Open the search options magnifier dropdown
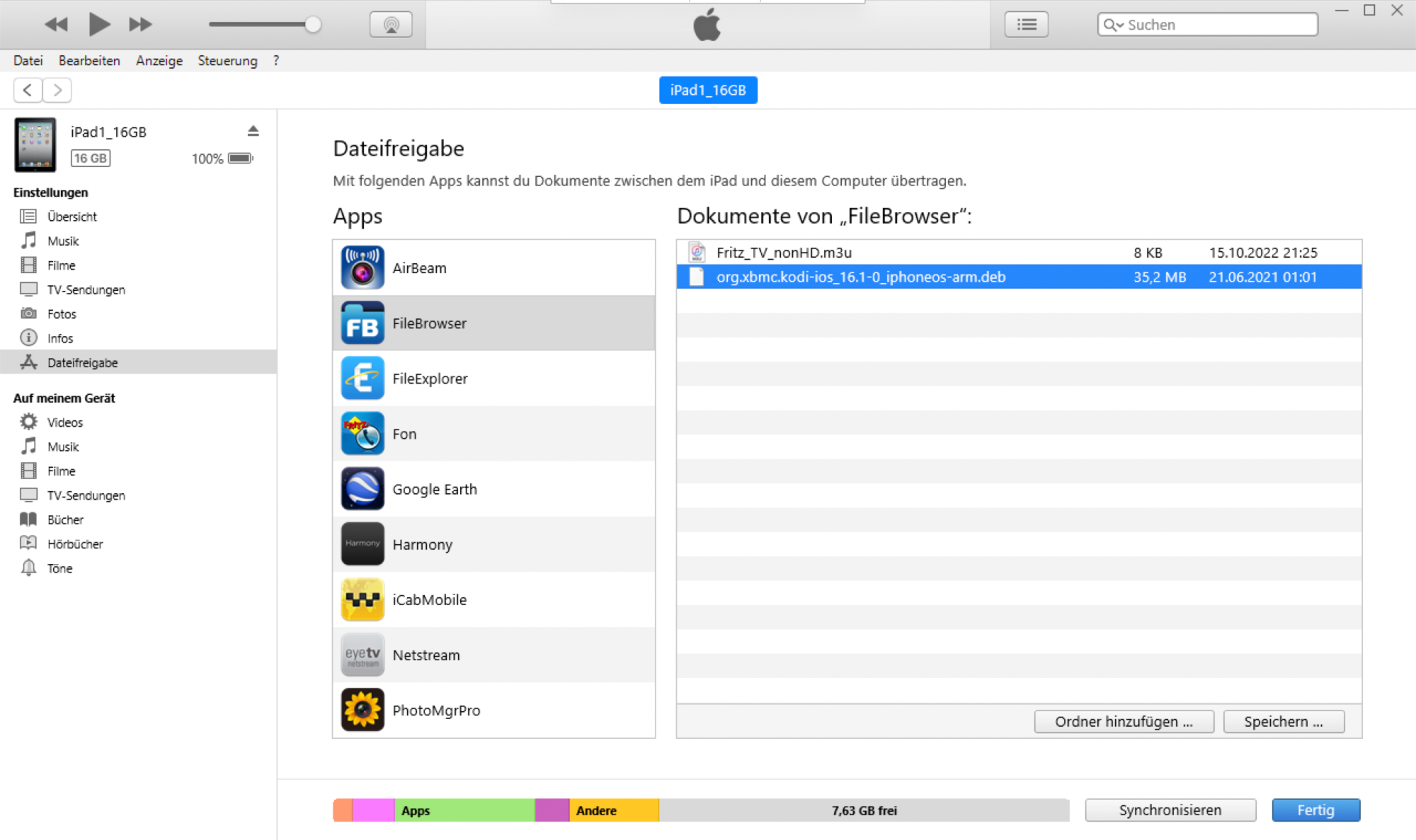Image resolution: width=1416 pixels, height=840 pixels. point(1113,25)
